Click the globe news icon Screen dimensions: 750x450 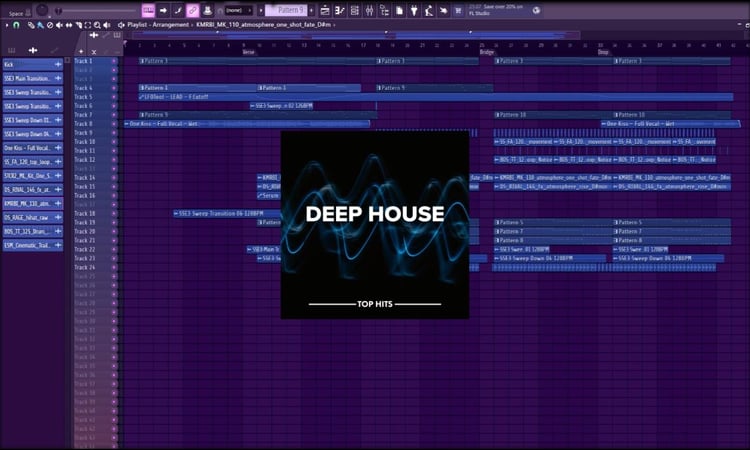pyautogui.click(x=536, y=10)
